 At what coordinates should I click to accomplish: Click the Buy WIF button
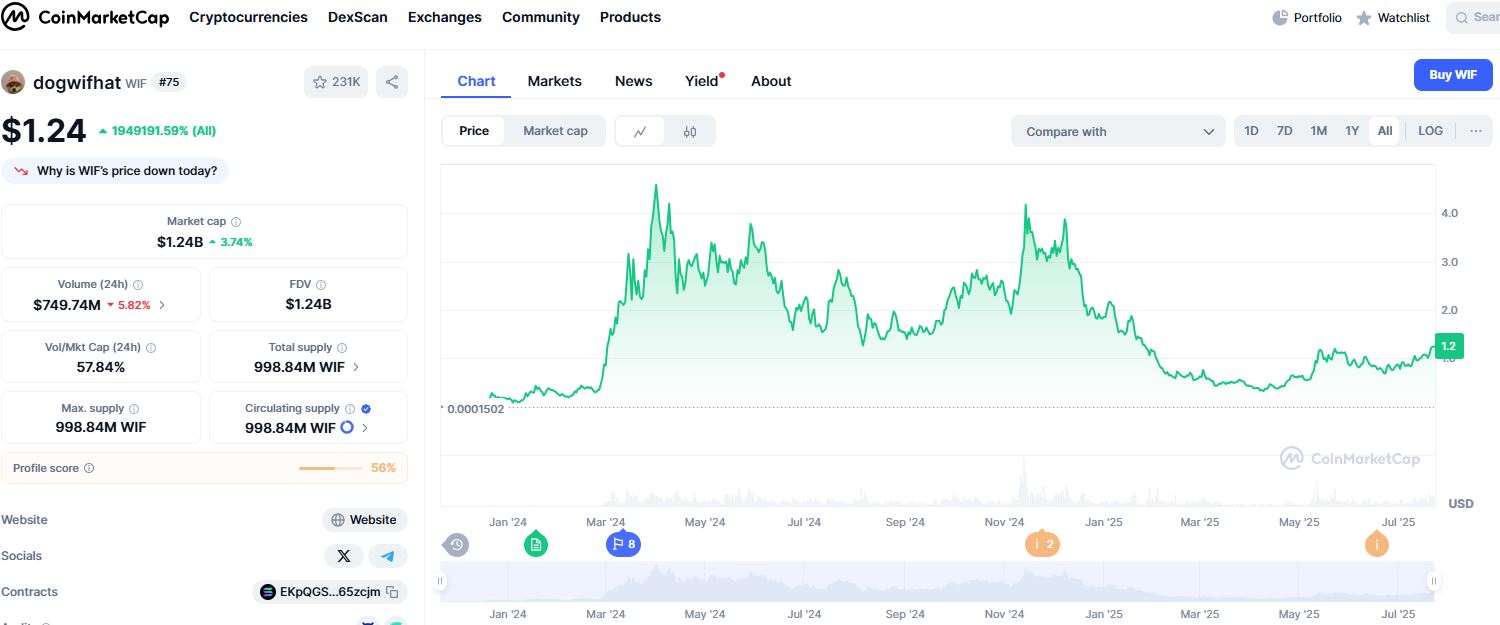[x=1453, y=75]
